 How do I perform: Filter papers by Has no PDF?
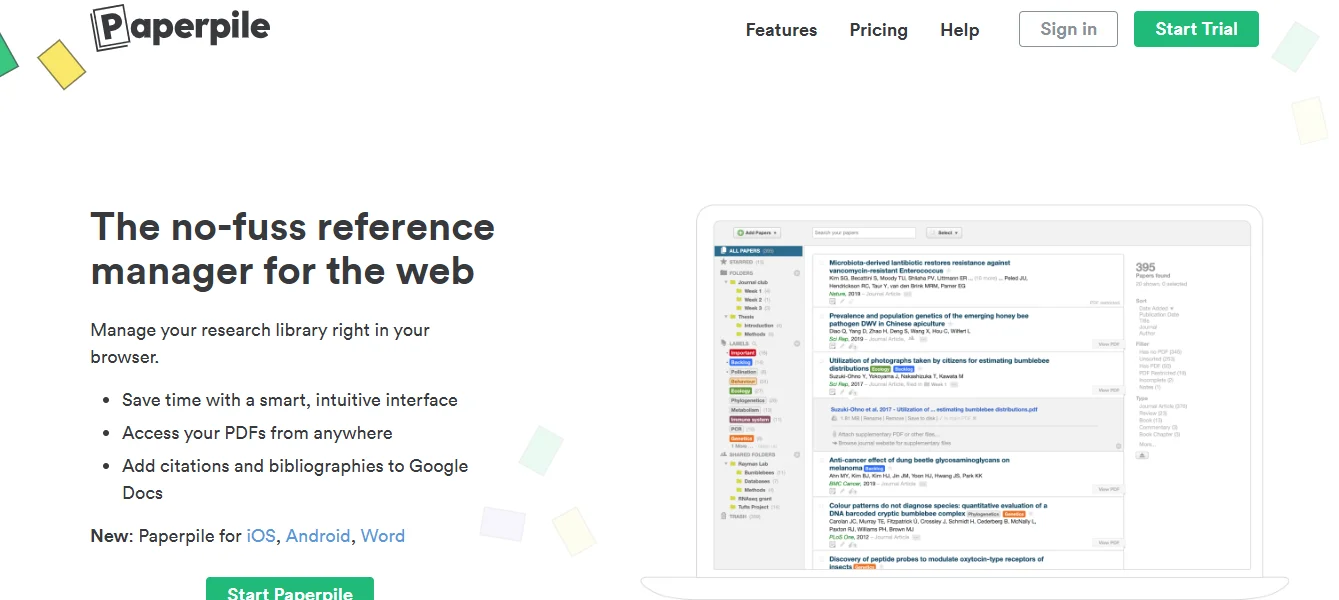[1160, 352]
